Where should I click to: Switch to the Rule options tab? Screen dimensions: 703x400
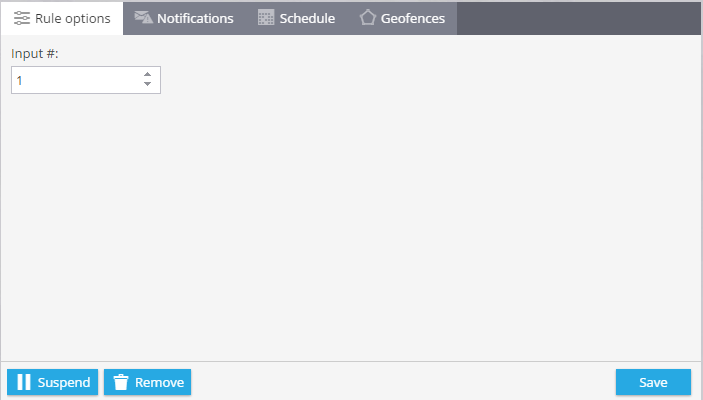(x=62, y=18)
